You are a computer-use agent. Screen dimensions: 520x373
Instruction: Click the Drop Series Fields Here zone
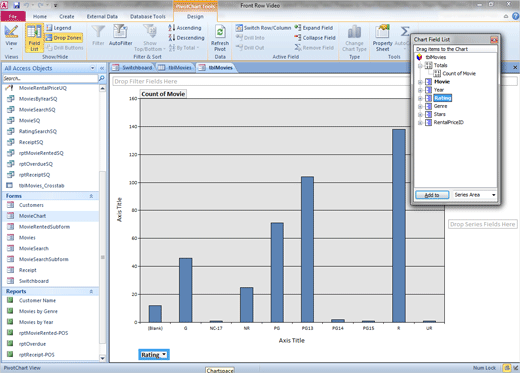coord(482,224)
